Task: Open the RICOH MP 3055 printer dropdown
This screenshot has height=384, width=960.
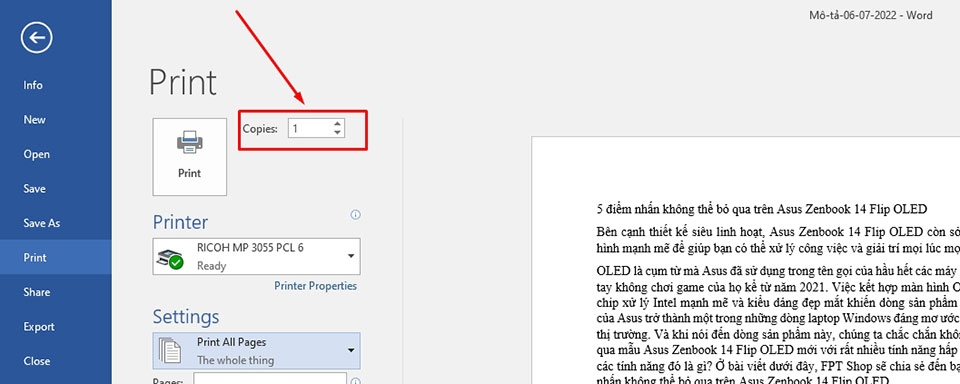Action: [x=257, y=256]
